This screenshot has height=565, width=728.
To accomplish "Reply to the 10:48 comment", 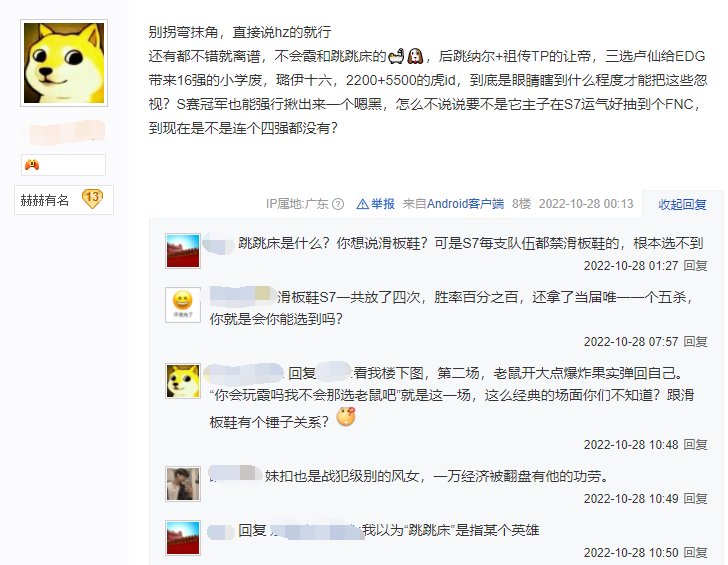I will 695,445.
